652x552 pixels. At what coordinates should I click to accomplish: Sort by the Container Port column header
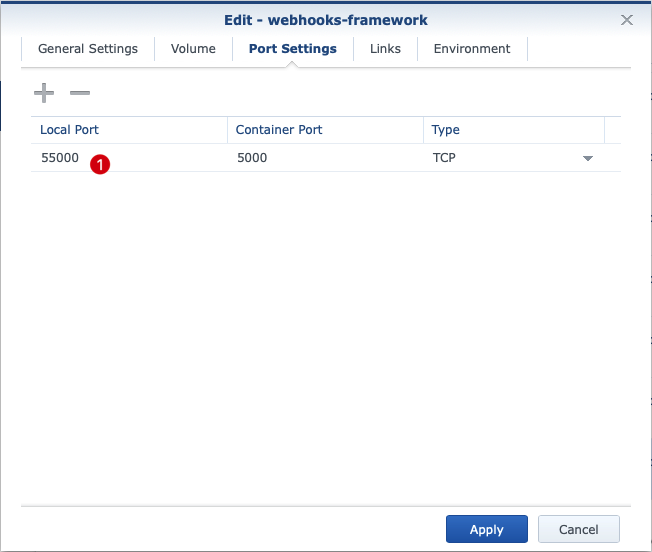325,130
